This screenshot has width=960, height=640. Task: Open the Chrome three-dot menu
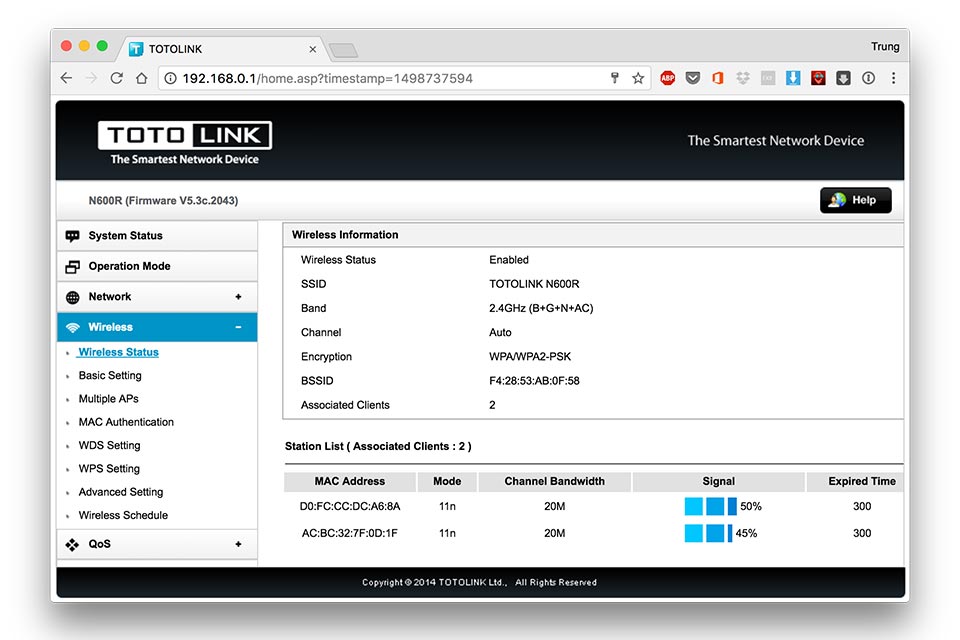[x=893, y=78]
